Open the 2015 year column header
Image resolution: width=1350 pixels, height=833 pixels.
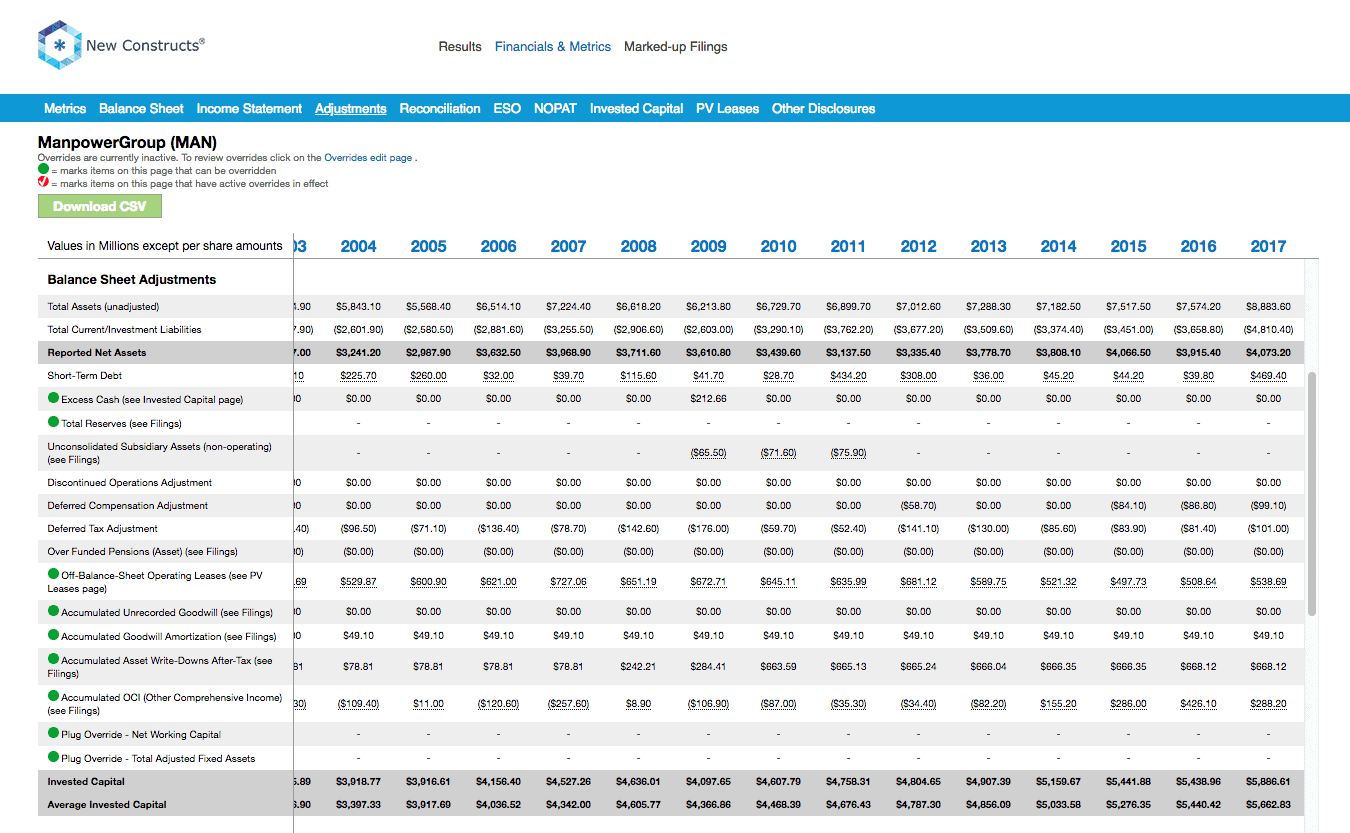click(x=1128, y=246)
